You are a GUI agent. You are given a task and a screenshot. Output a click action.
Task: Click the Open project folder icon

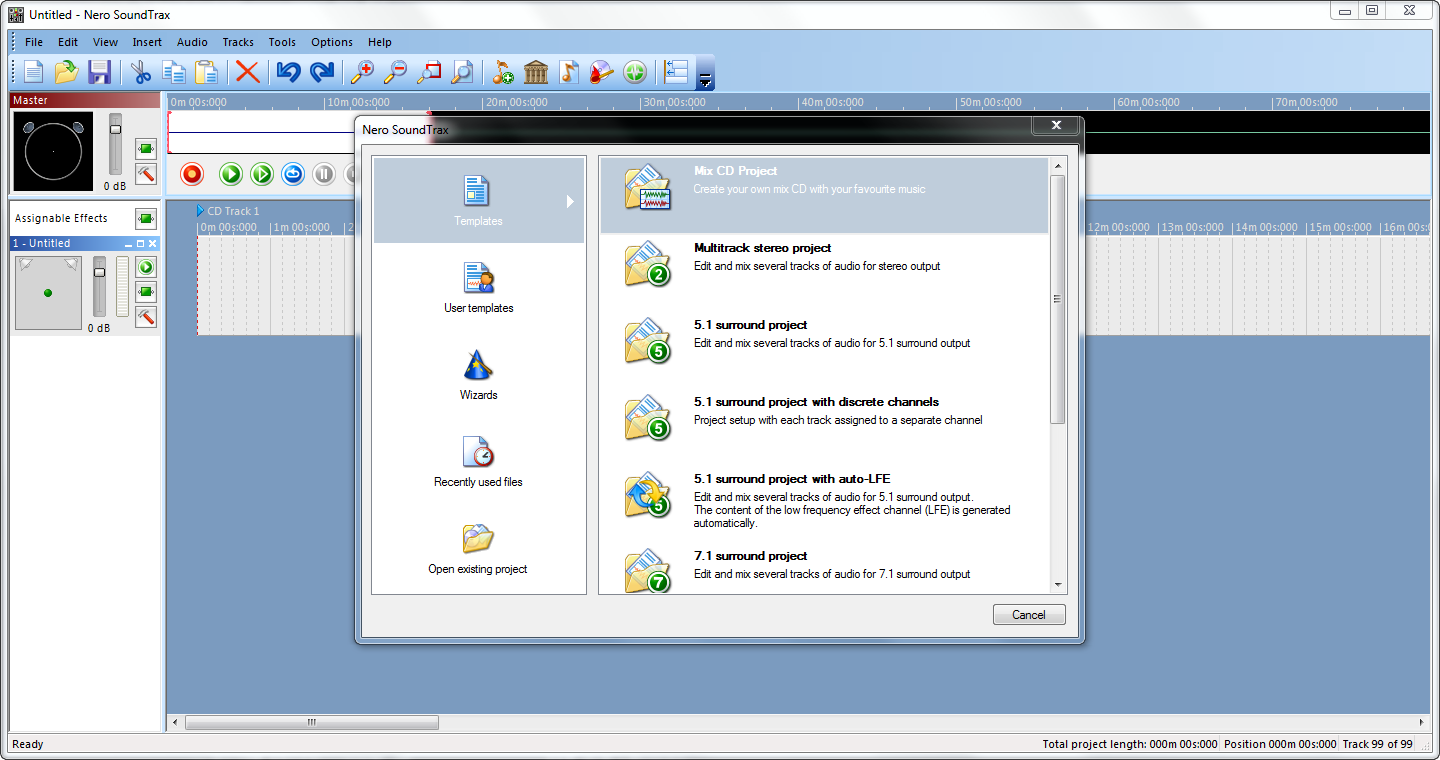66,72
